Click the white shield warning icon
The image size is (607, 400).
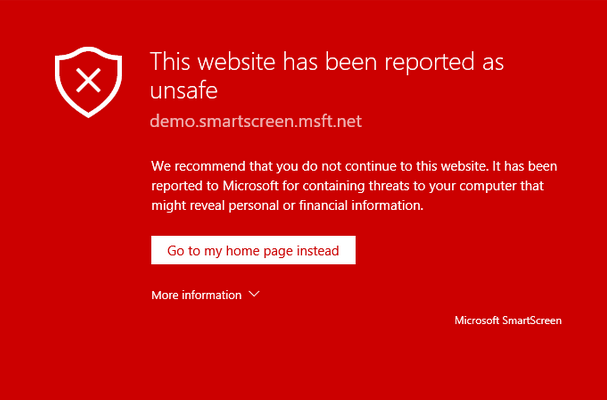[x=88, y=82]
